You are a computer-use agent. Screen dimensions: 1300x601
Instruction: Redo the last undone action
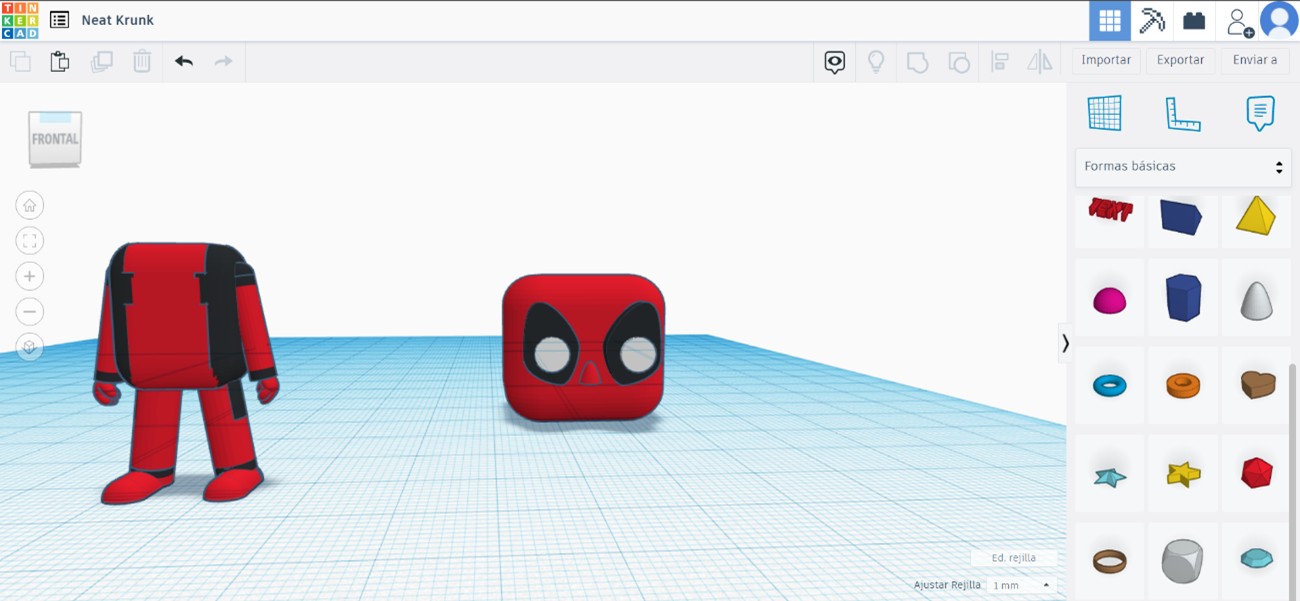pos(223,61)
